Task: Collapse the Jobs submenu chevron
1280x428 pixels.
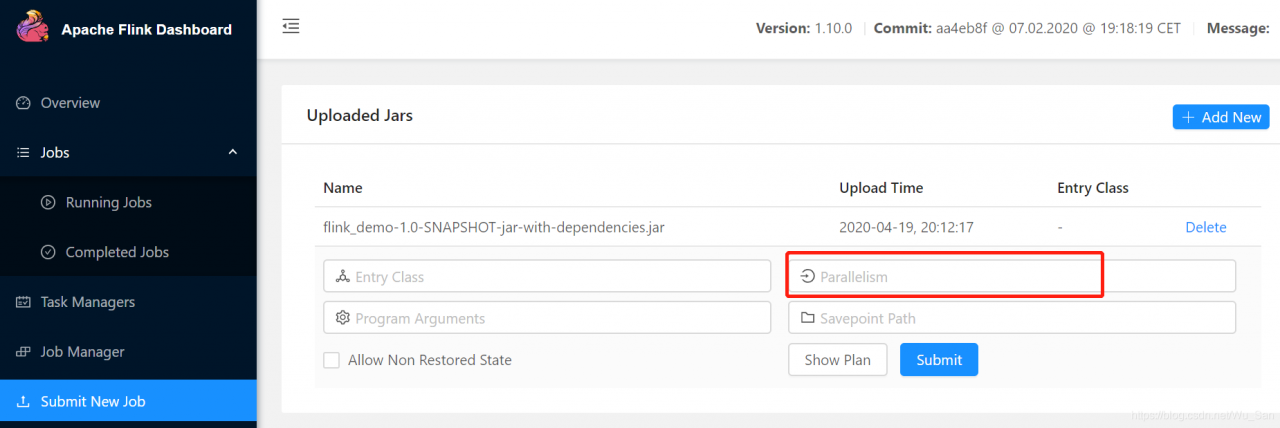Action: (x=233, y=152)
